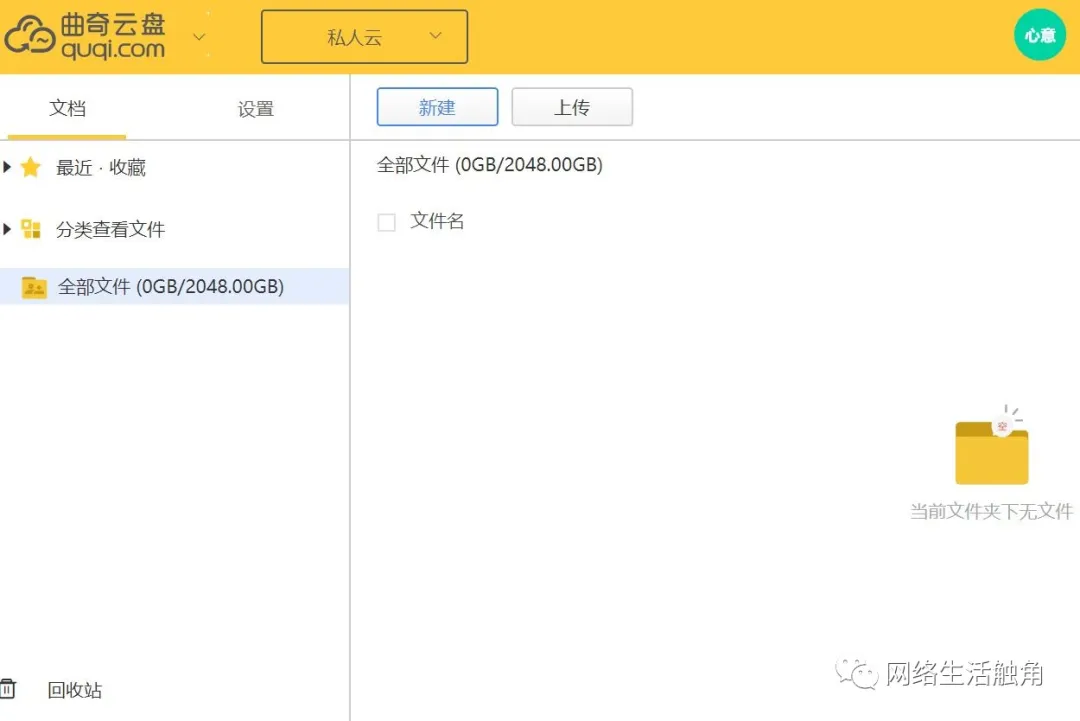Open 回收站 from the bottom sidebar
Screen dimensions: 1080x721
[x=73, y=690]
